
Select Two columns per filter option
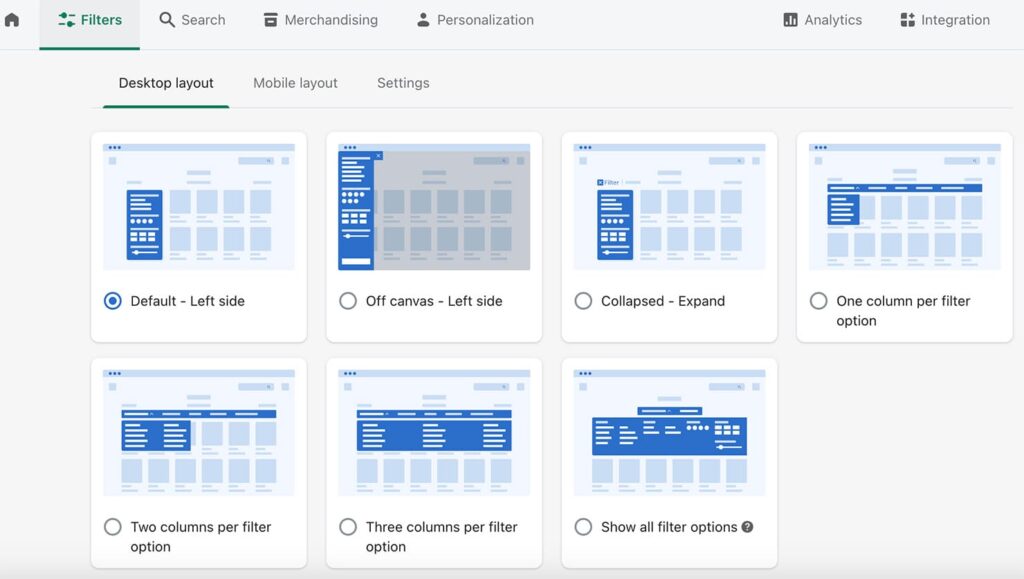(113, 527)
